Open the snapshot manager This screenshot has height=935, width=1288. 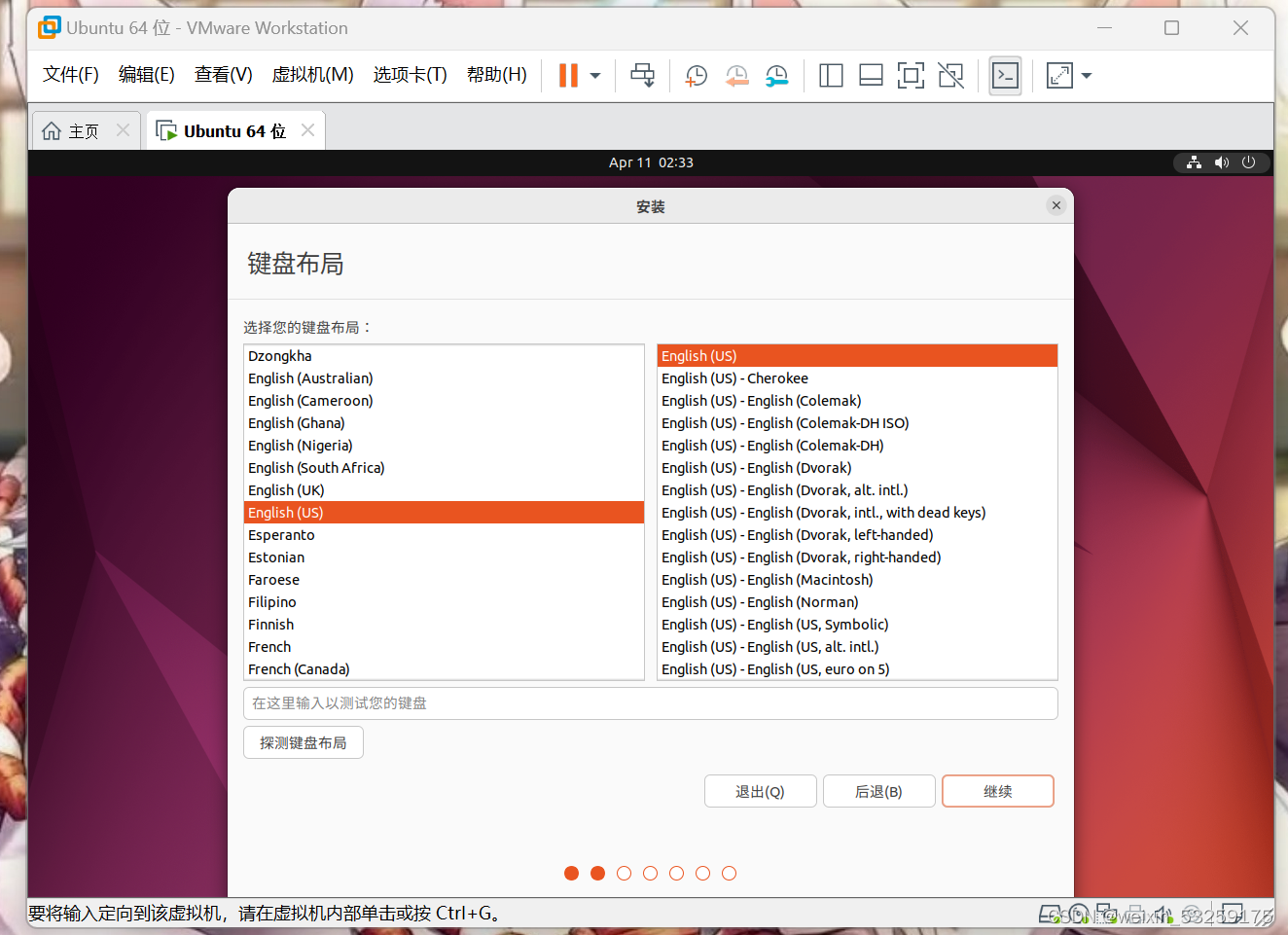click(x=777, y=75)
